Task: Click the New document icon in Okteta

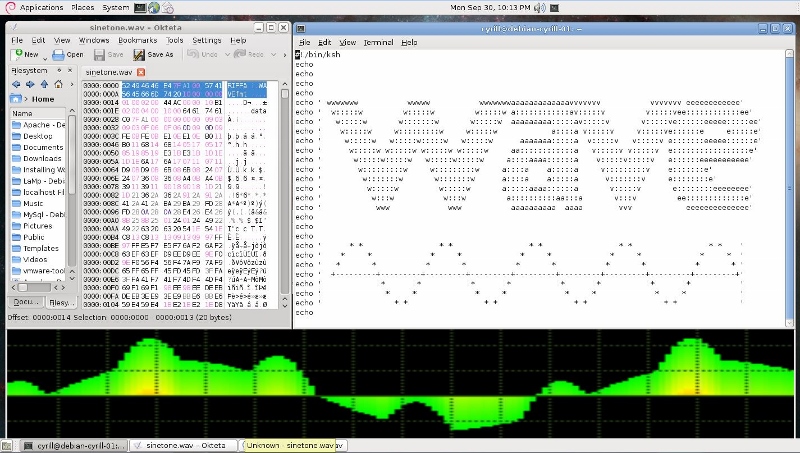Action: pos(17,54)
